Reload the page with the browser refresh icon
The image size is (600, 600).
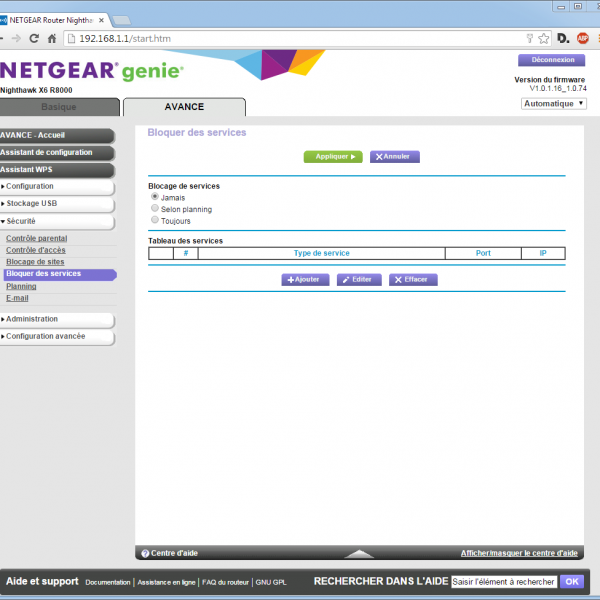[x=35, y=38]
